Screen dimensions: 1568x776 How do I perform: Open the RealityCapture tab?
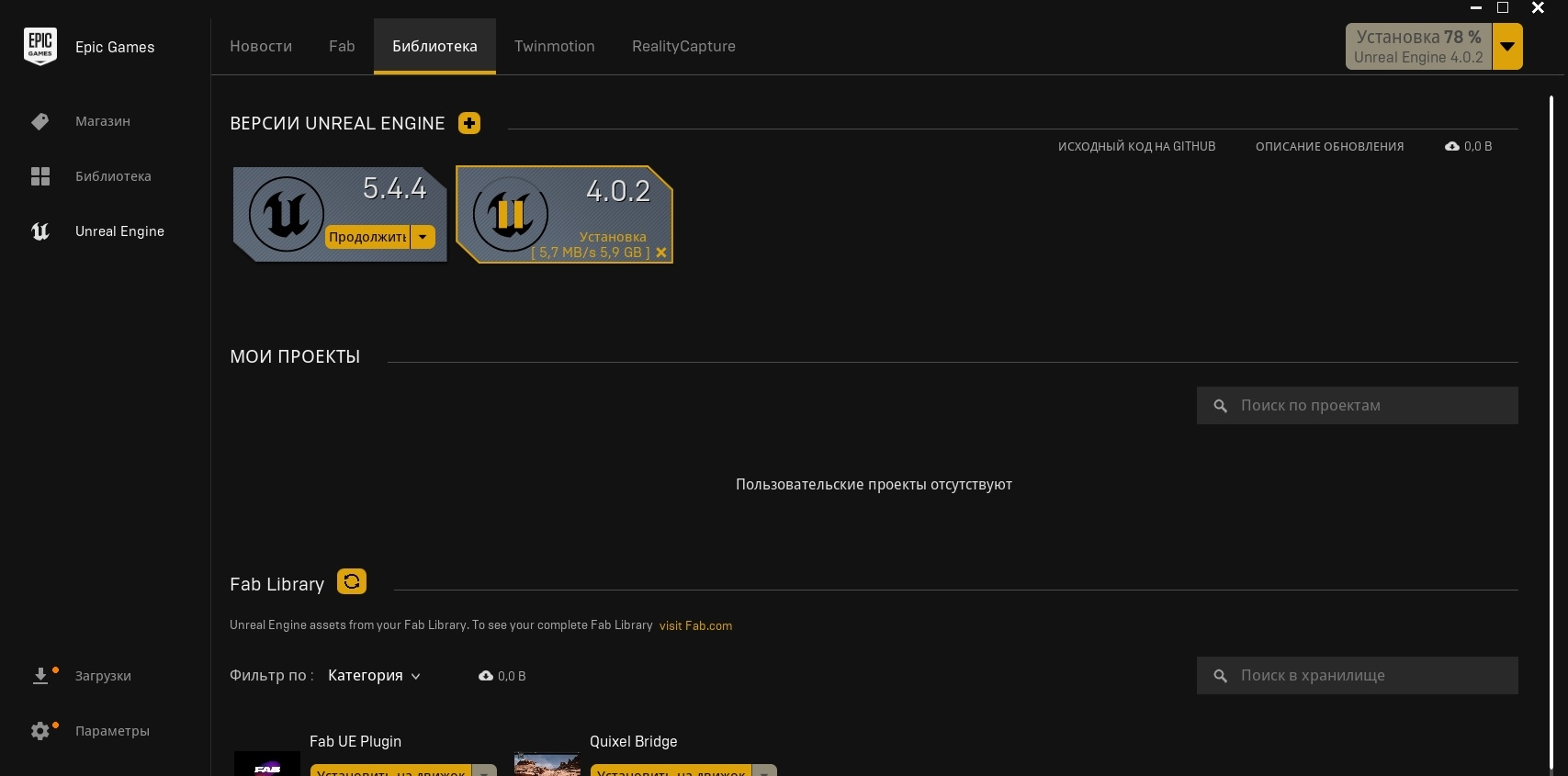(x=683, y=47)
